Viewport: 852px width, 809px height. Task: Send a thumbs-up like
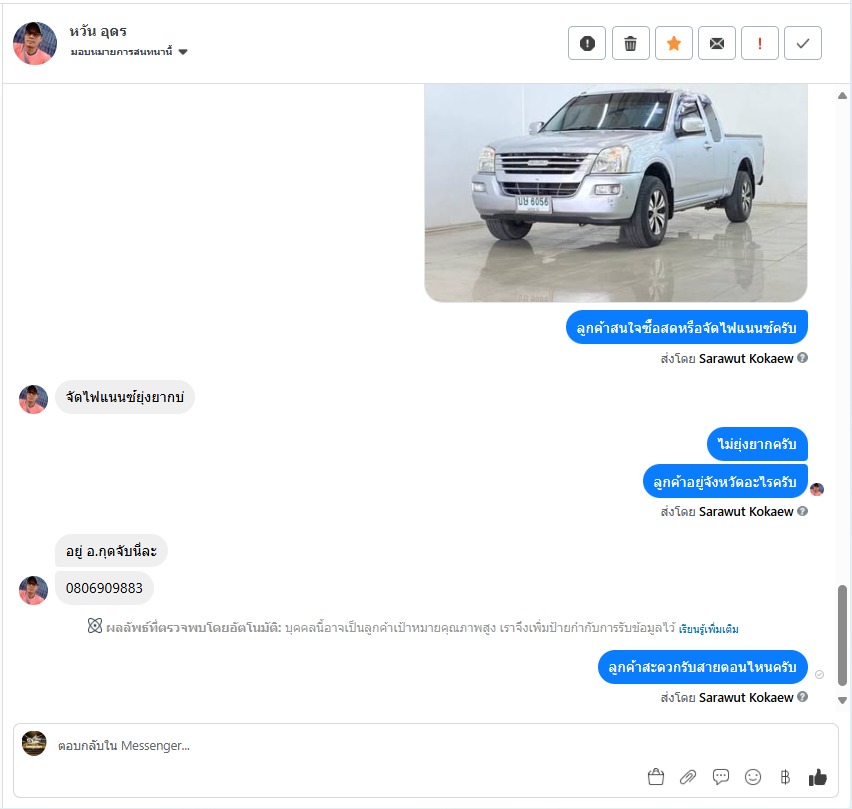tap(817, 777)
